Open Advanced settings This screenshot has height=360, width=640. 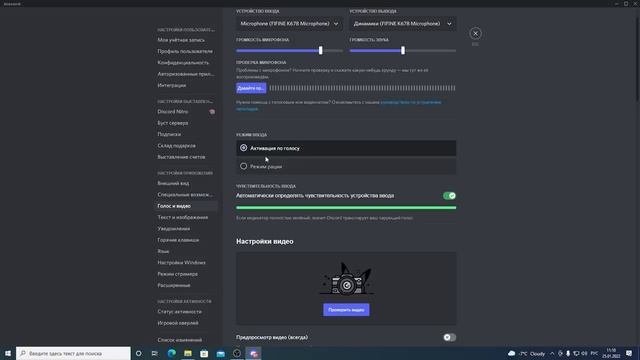(174, 286)
